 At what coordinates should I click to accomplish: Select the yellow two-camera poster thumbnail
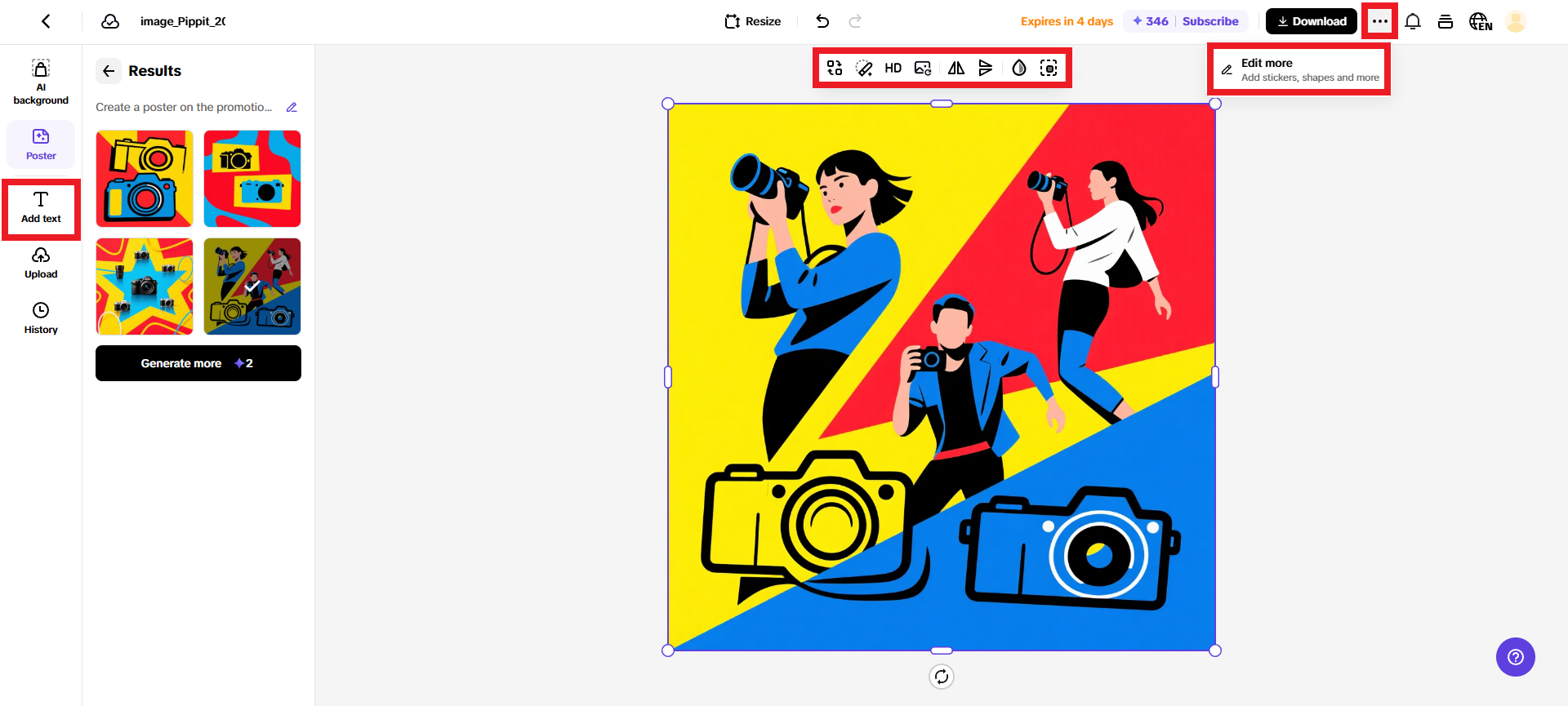coord(145,179)
